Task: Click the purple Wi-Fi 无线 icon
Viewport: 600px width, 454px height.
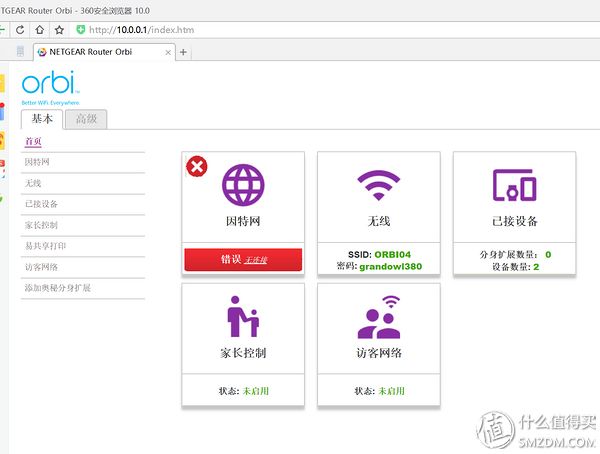Action: click(x=378, y=185)
